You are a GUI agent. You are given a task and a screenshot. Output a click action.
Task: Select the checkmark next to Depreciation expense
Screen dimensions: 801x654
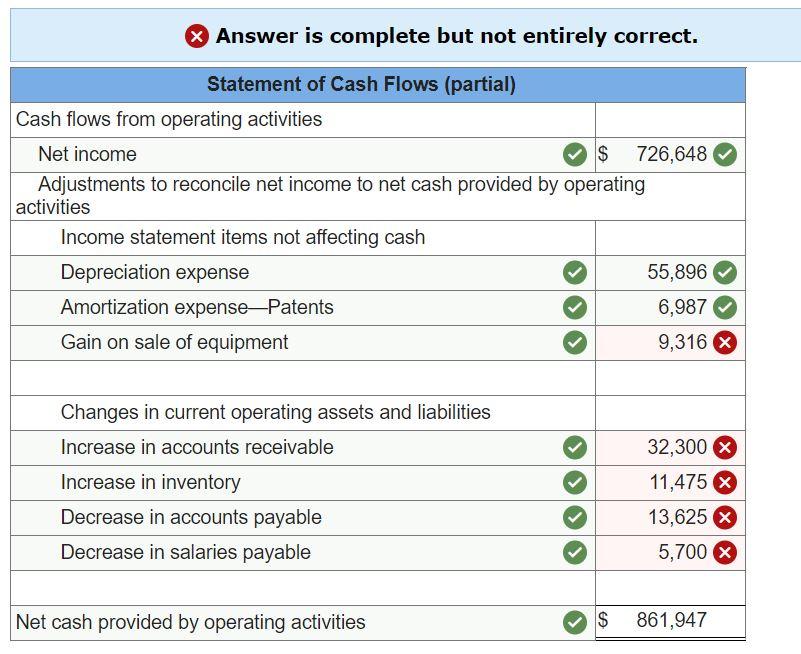[576, 272]
